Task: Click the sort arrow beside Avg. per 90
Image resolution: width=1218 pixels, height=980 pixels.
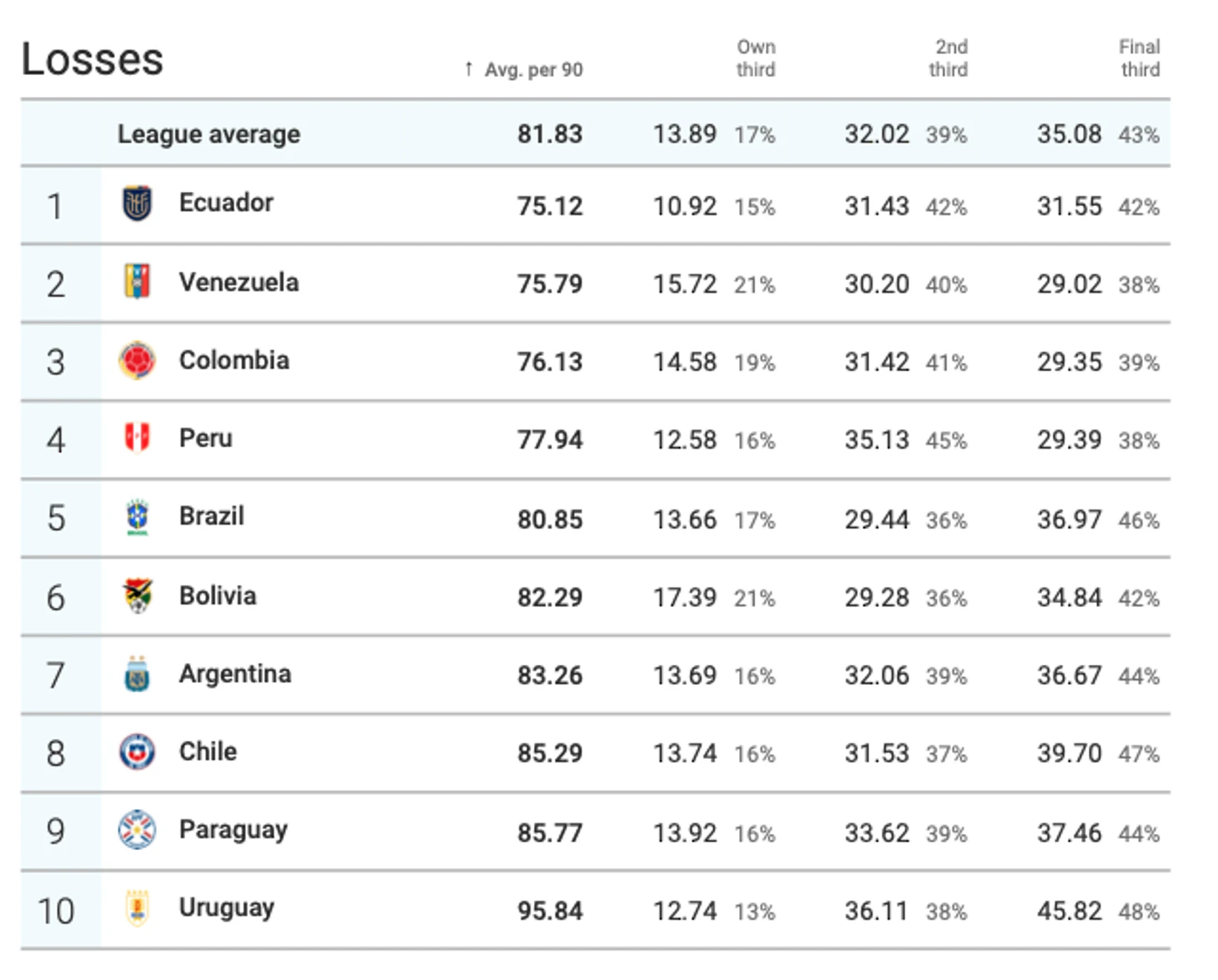Action: click(469, 69)
